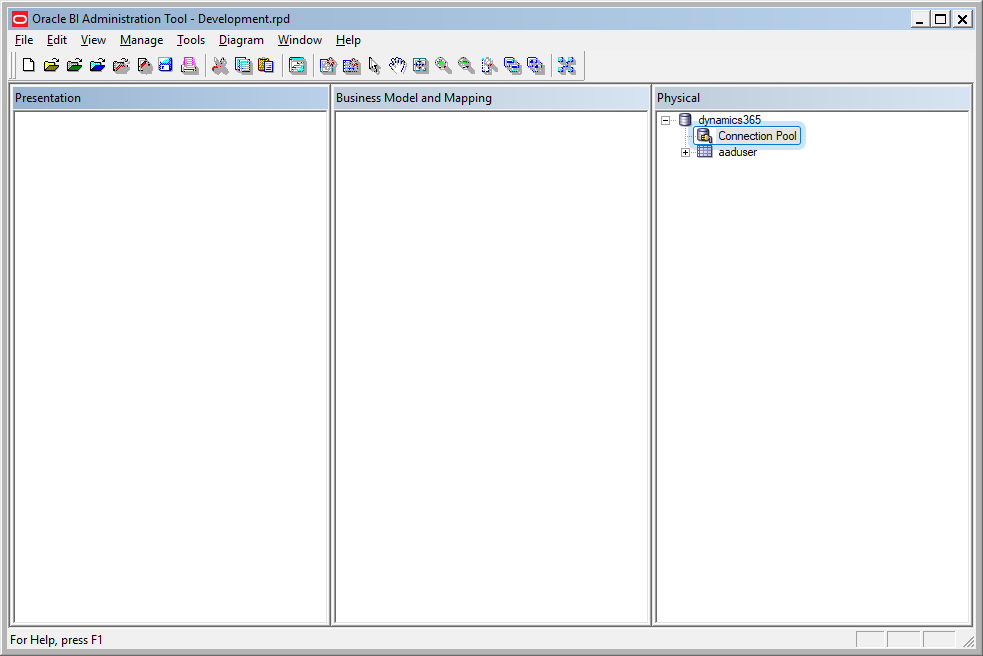Select the dynamics365 database item
Viewport: 983px width, 656px height.
coord(729,120)
